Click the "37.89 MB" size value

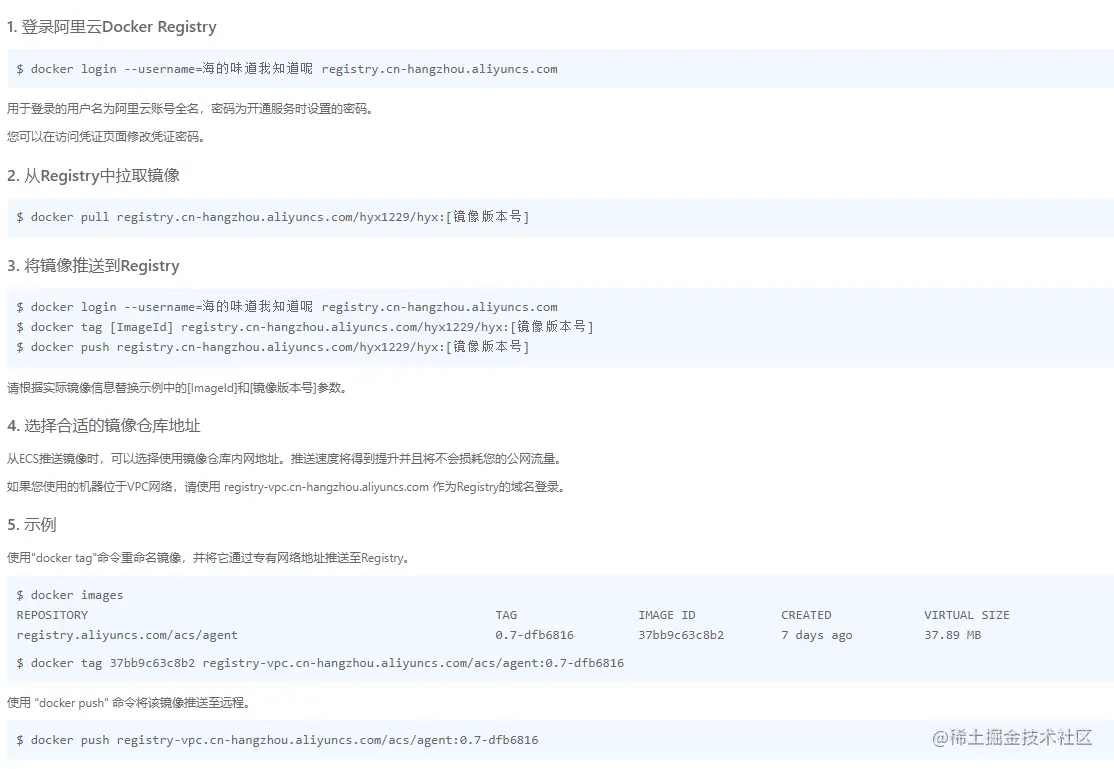click(953, 635)
